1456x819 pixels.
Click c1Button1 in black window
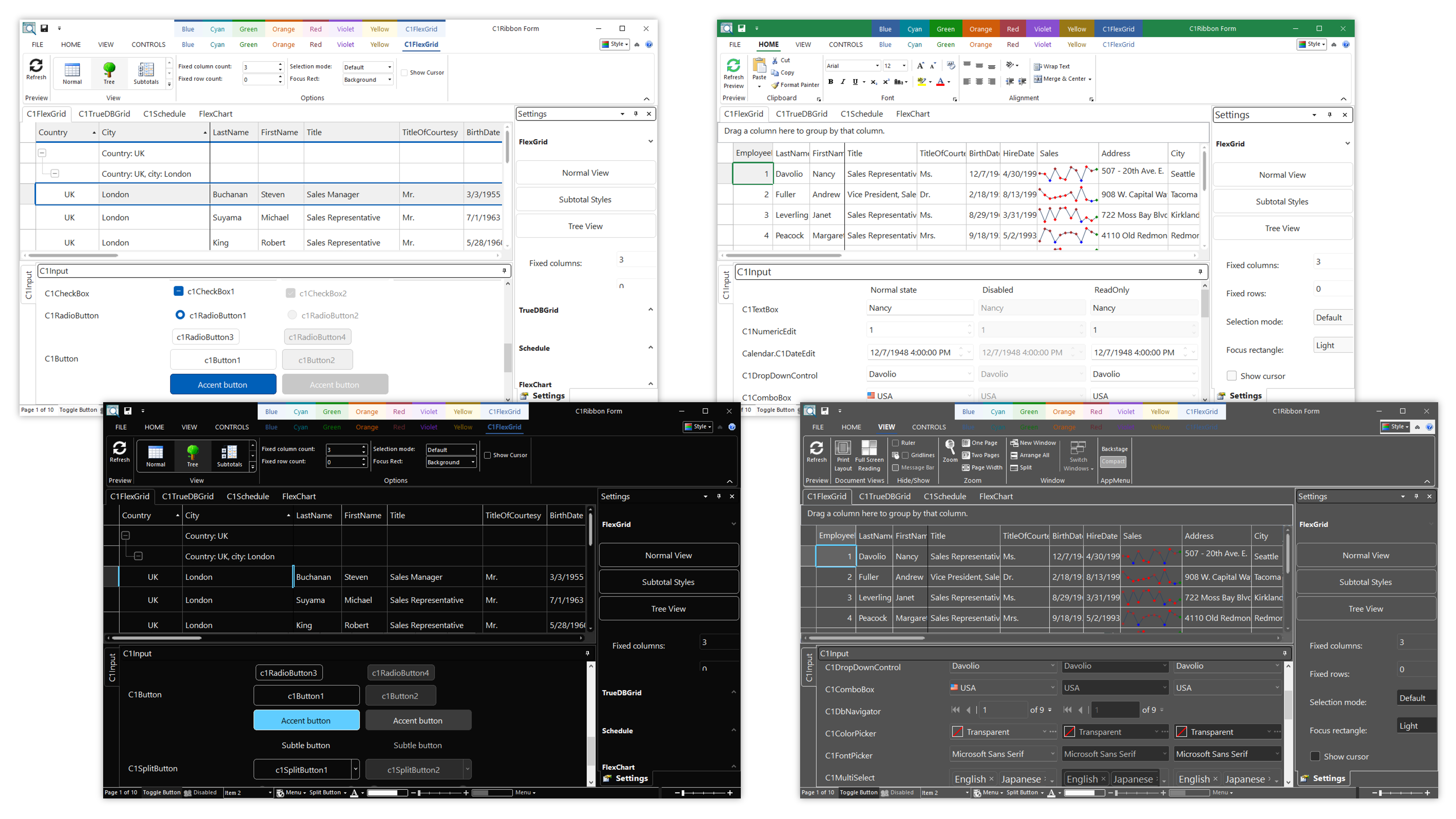tap(306, 696)
